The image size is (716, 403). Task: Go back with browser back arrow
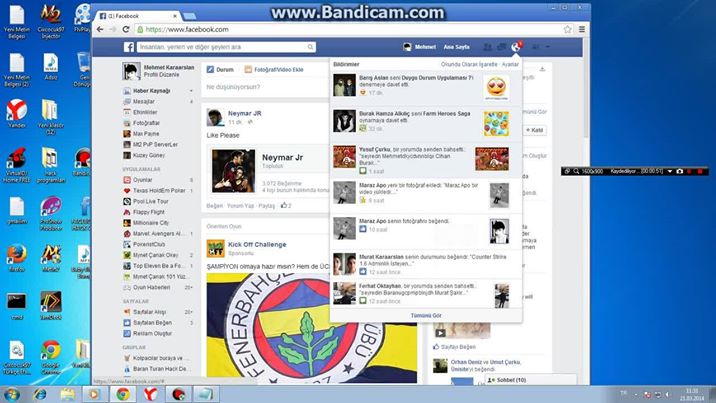pos(100,29)
